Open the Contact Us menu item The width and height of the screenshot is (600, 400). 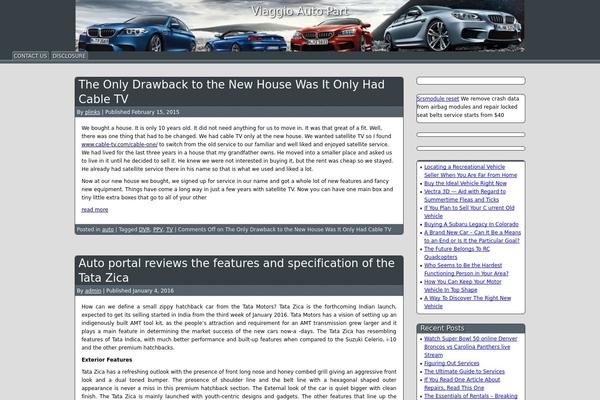[30, 56]
